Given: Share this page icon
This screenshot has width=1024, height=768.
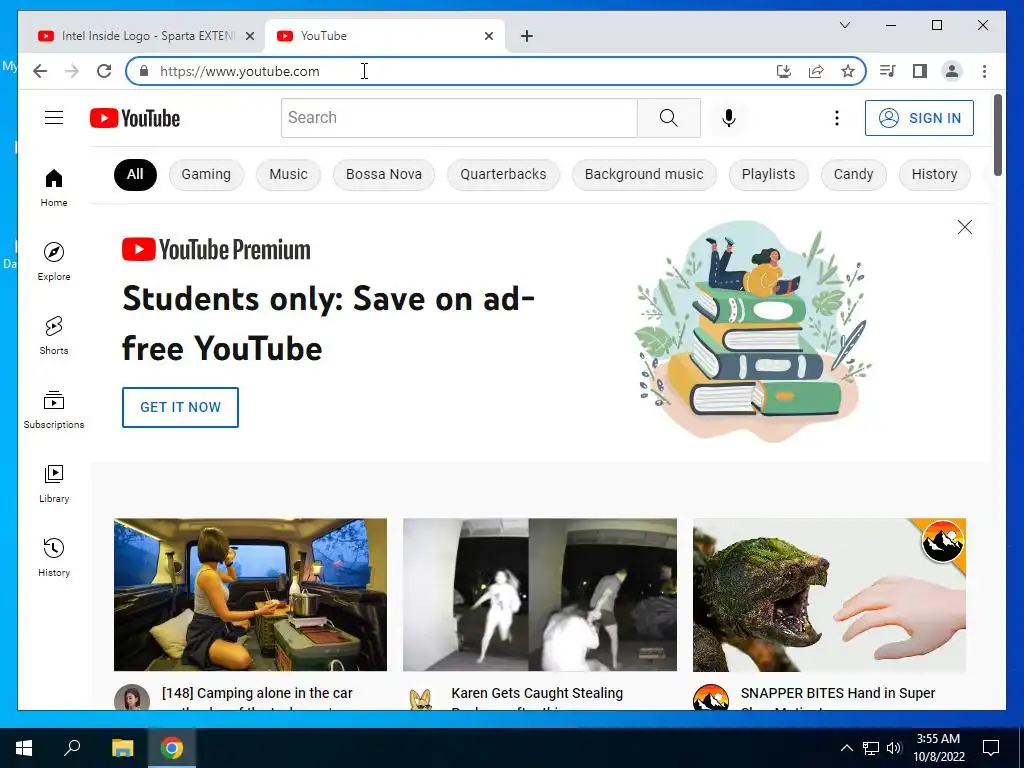Looking at the screenshot, I should coord(816,71).
